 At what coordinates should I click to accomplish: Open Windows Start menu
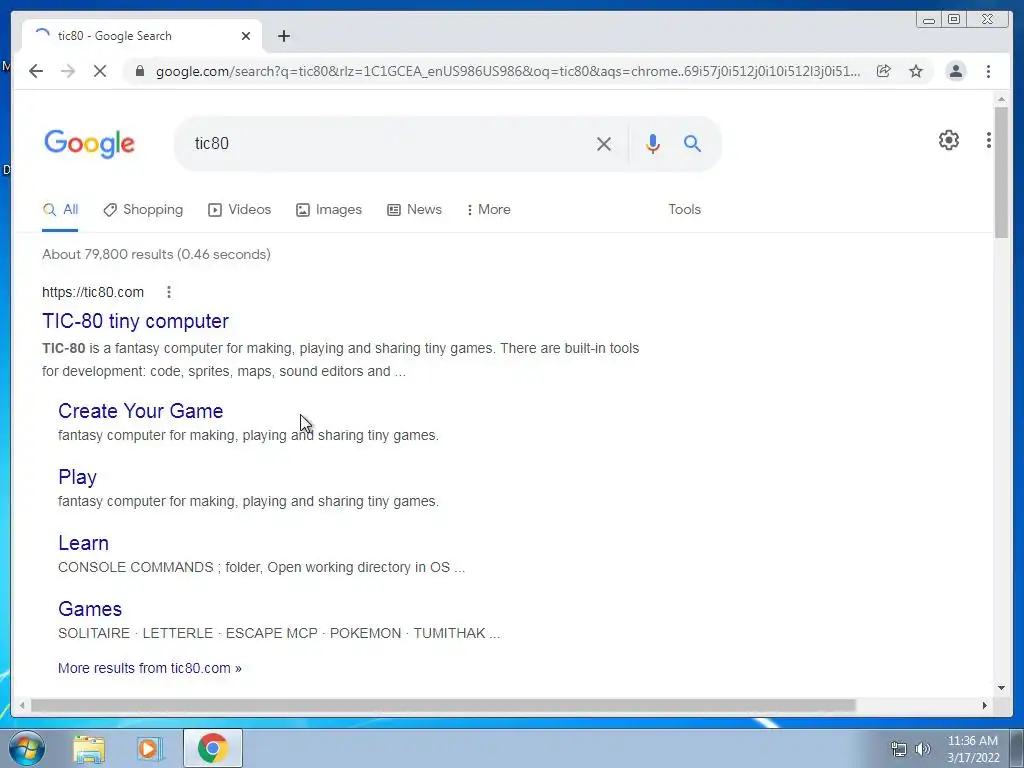pos(27,748)
